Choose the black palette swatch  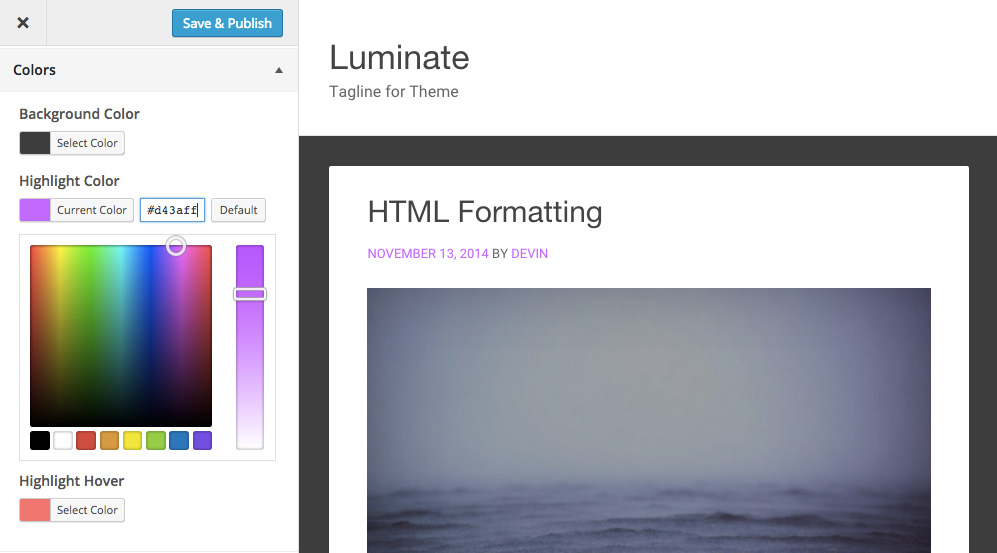(40, 440)
